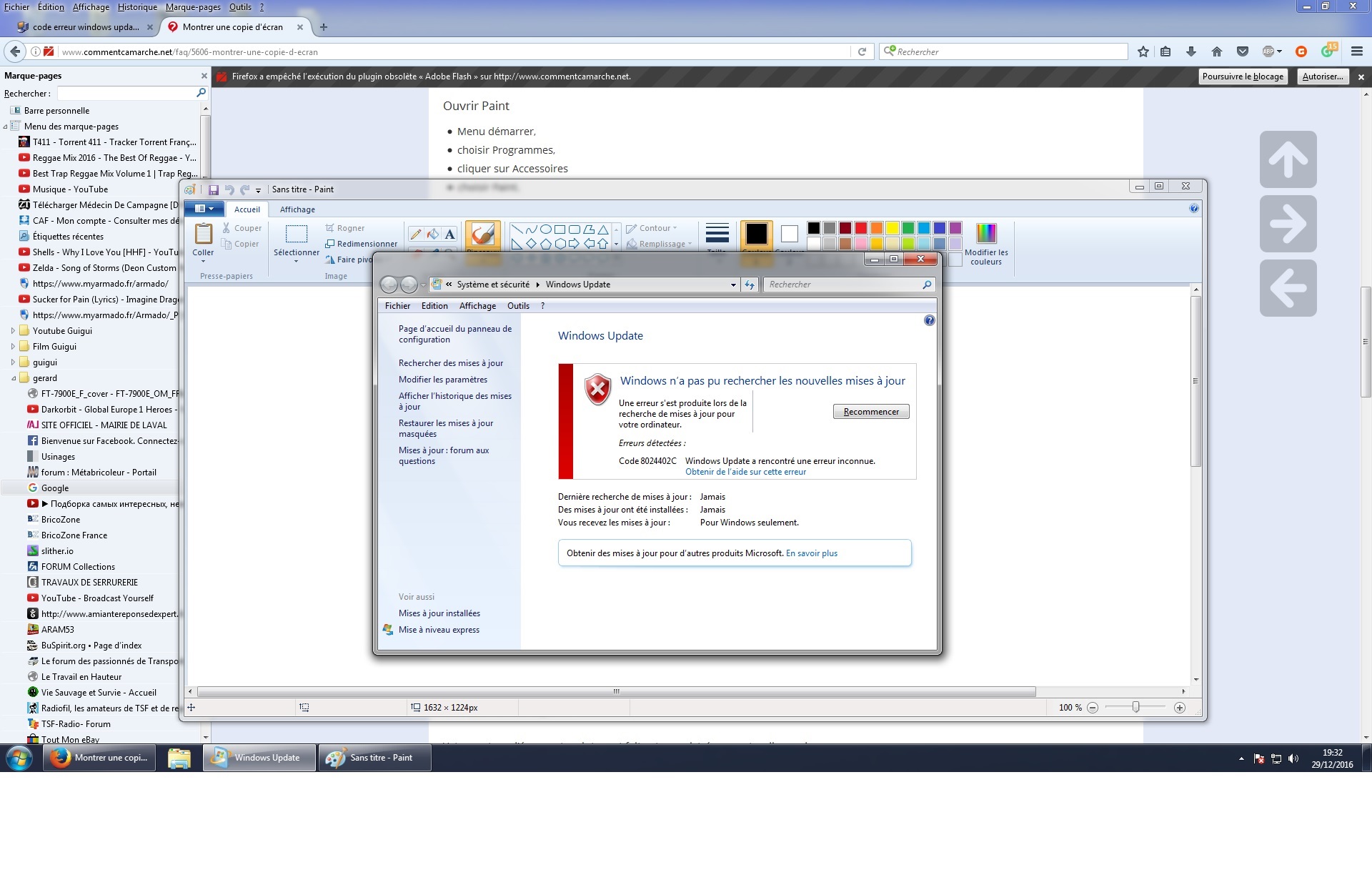Click Firefox bookmark star icon
Viewport: 1372px width, 875px height.
(1143, 51)
